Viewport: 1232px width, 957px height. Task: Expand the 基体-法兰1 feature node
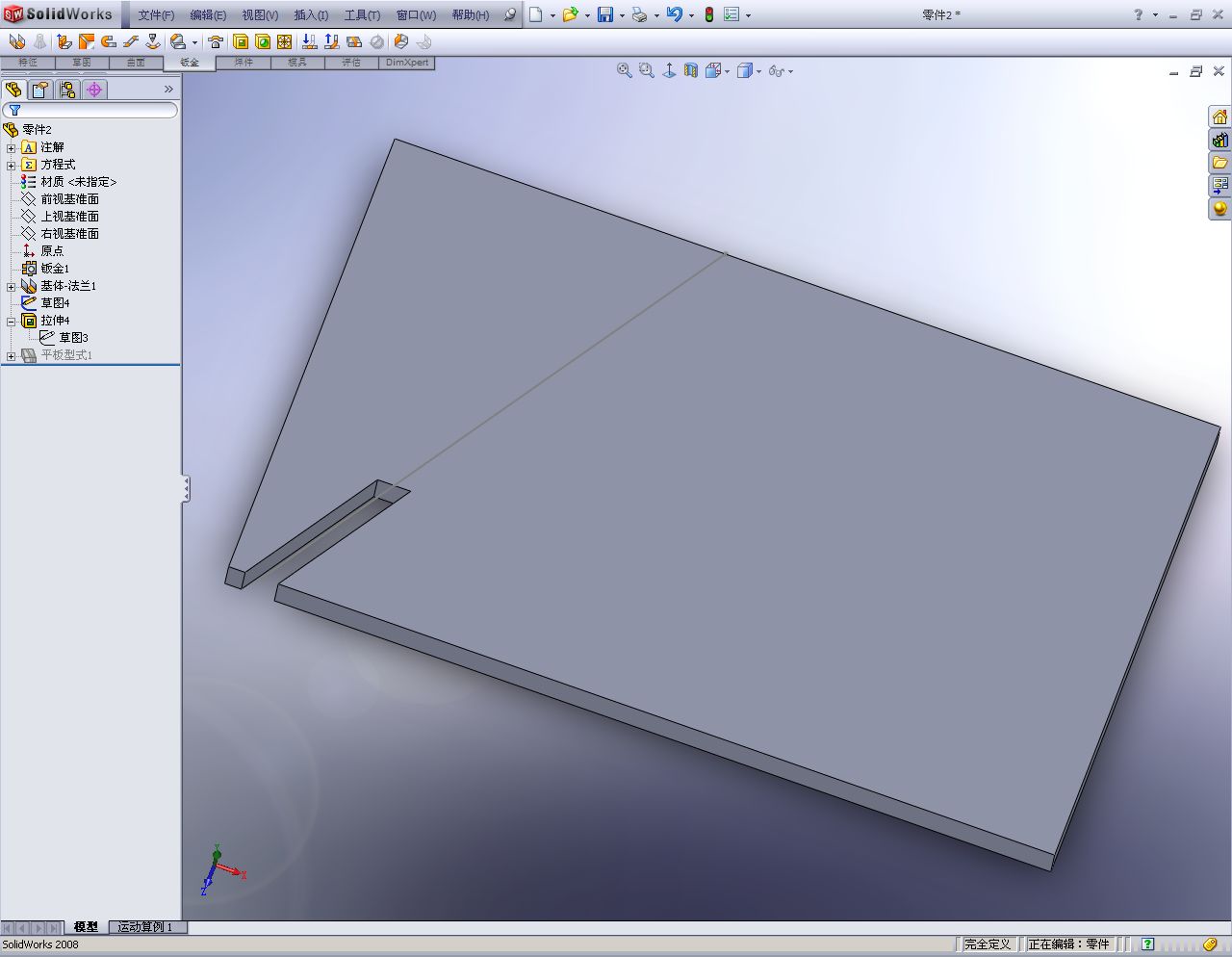pos(11,287)
